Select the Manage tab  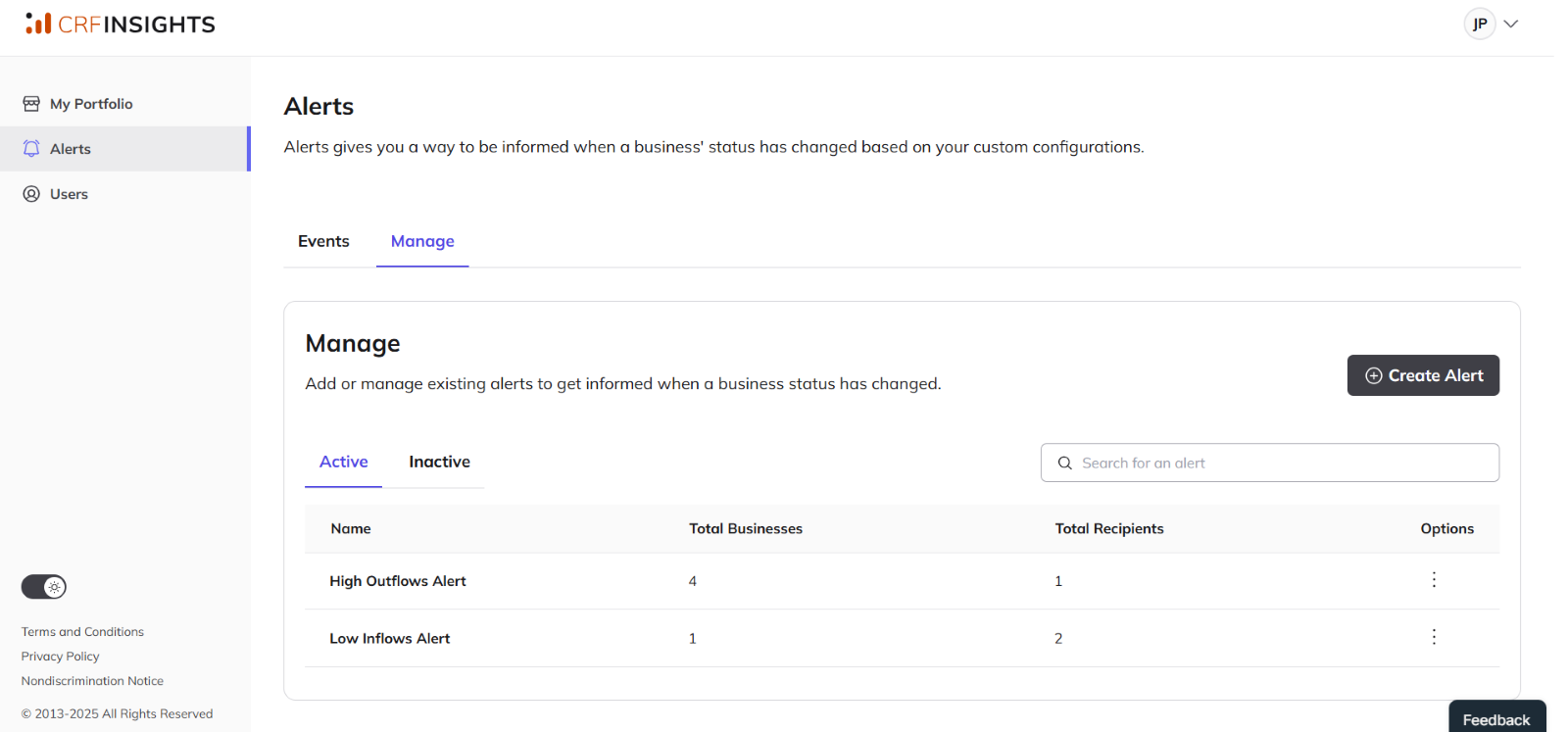click(x=422, y=241)
